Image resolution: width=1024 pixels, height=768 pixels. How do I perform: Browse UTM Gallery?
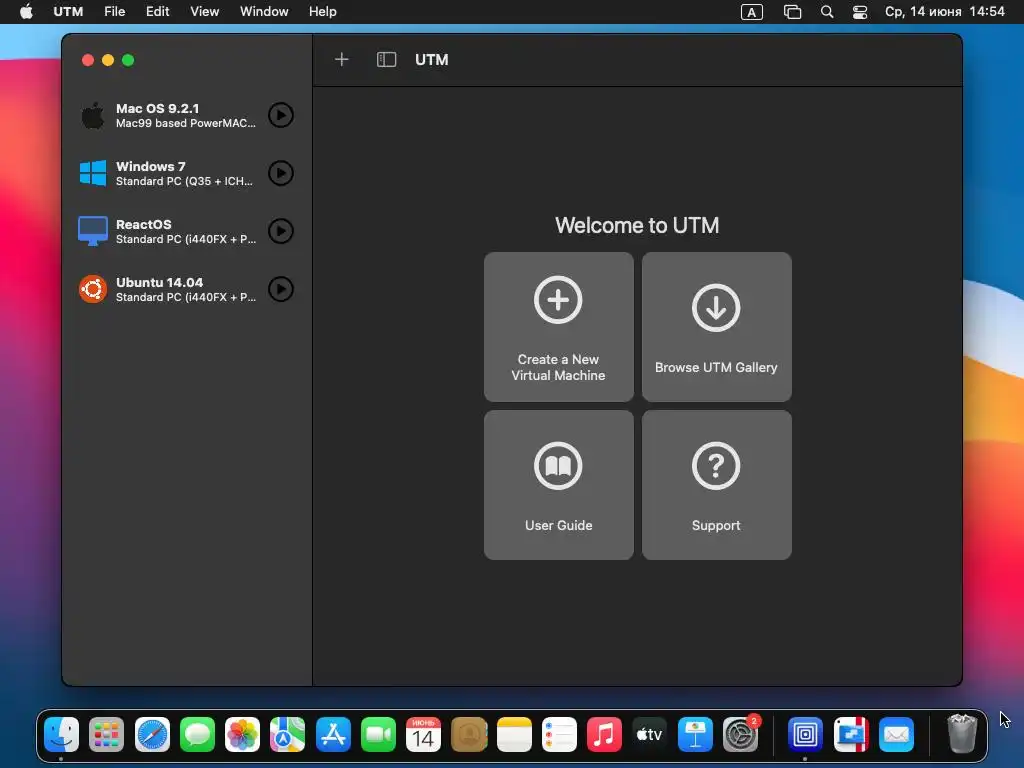pyautogui.click(x=716, y=327)
